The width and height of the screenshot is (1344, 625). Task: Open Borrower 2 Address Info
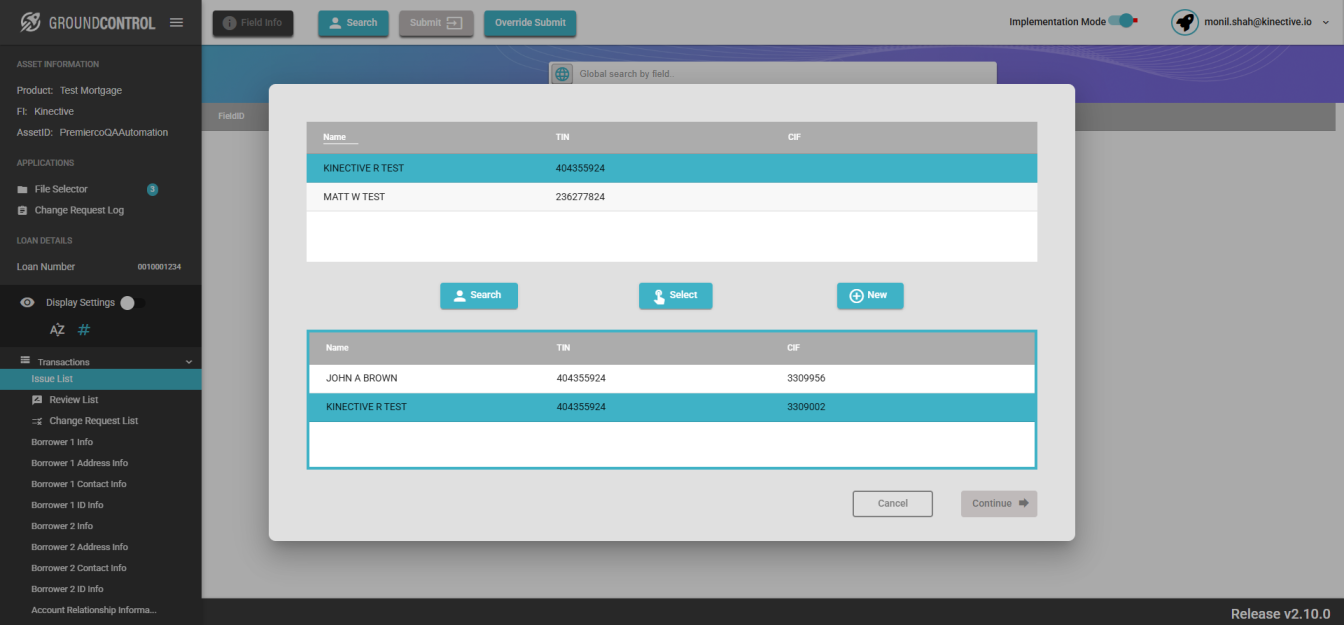tap(79, 547)
